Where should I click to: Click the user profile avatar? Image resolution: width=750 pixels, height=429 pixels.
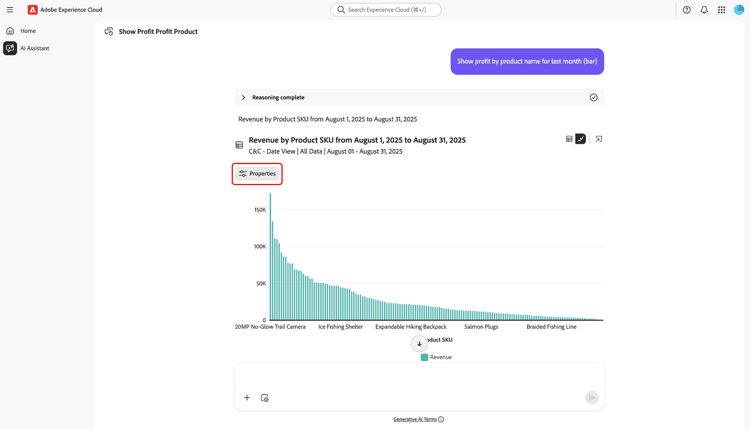click(x=739, y=10)
